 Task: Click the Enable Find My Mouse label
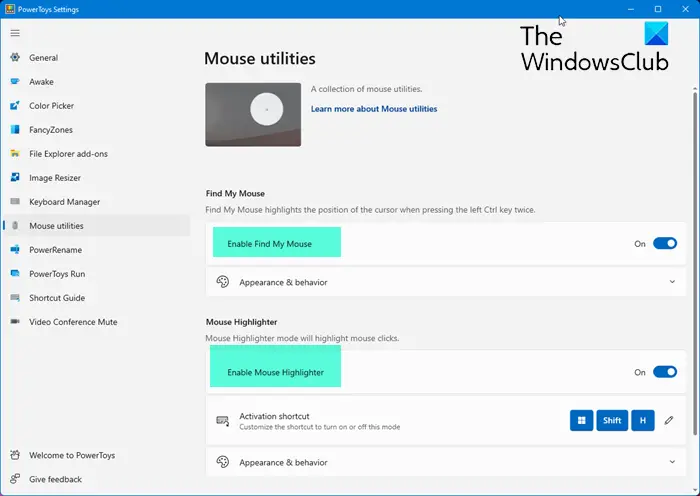[x=269, y=244]
